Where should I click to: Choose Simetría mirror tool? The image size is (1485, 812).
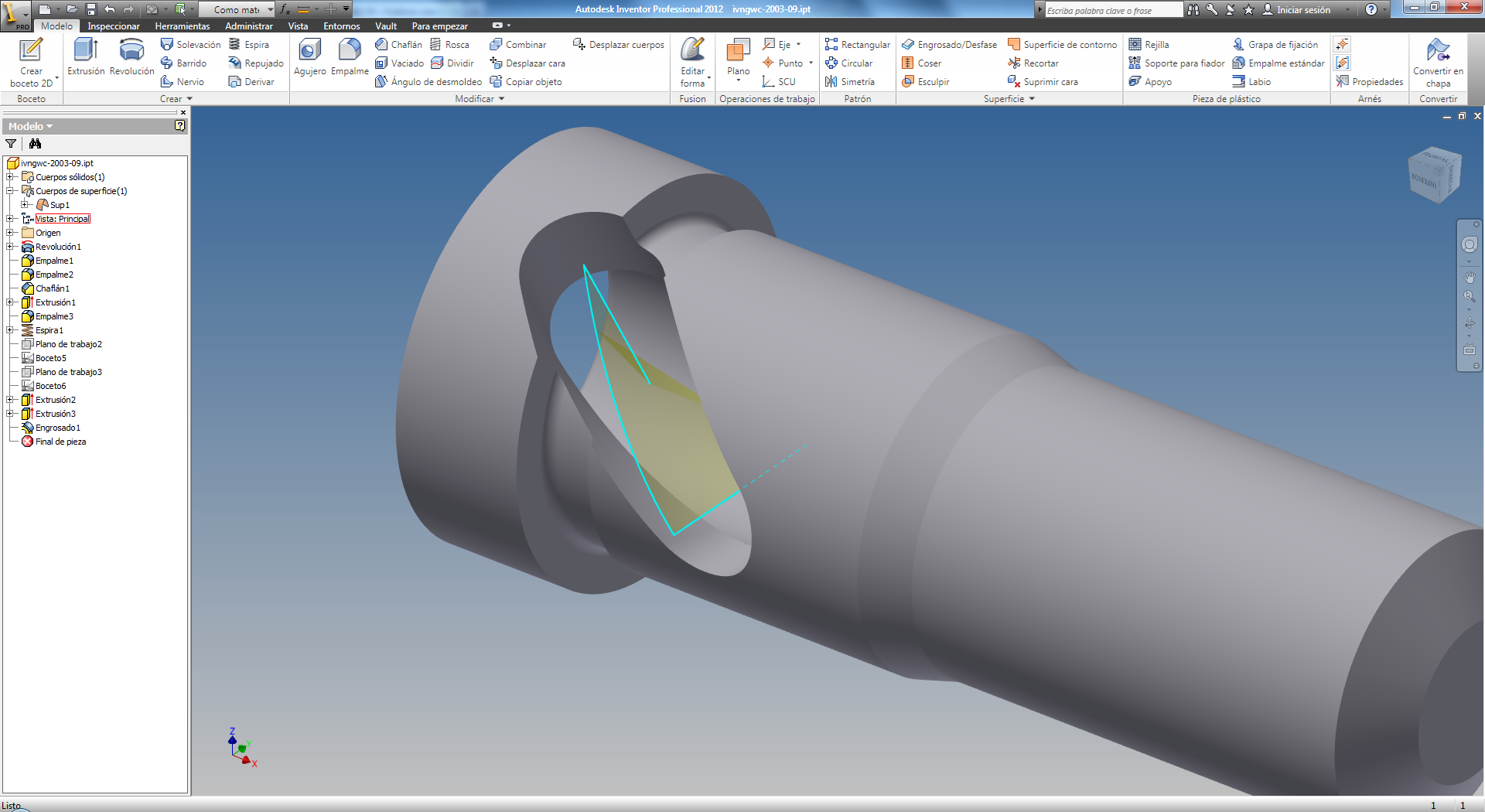pos(849,81)
